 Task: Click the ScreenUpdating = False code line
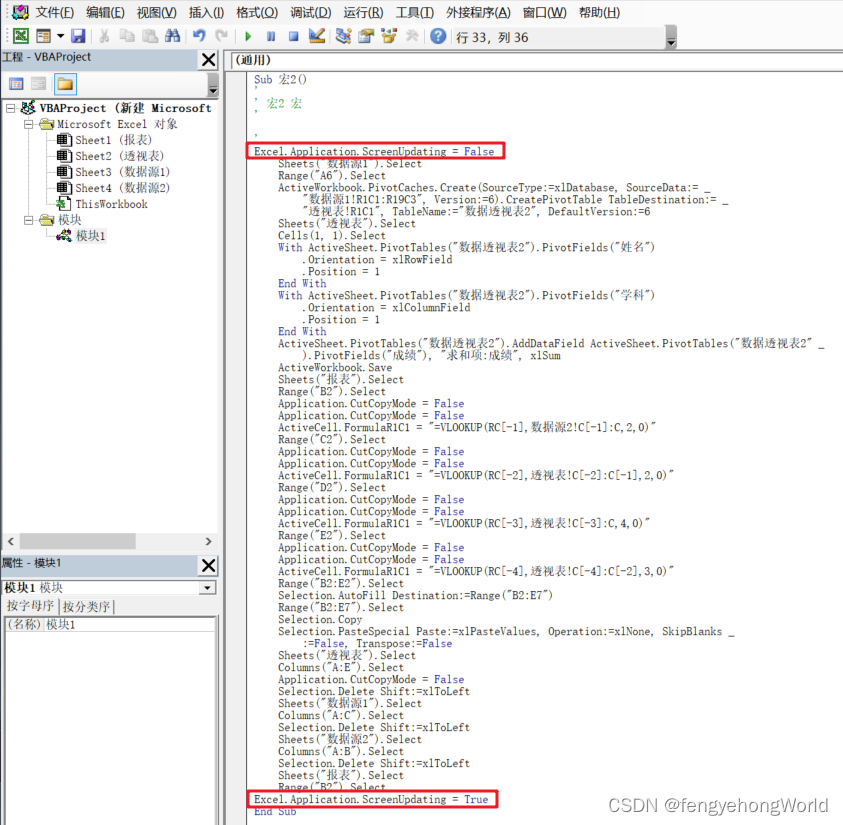click(x=375, y=152)
